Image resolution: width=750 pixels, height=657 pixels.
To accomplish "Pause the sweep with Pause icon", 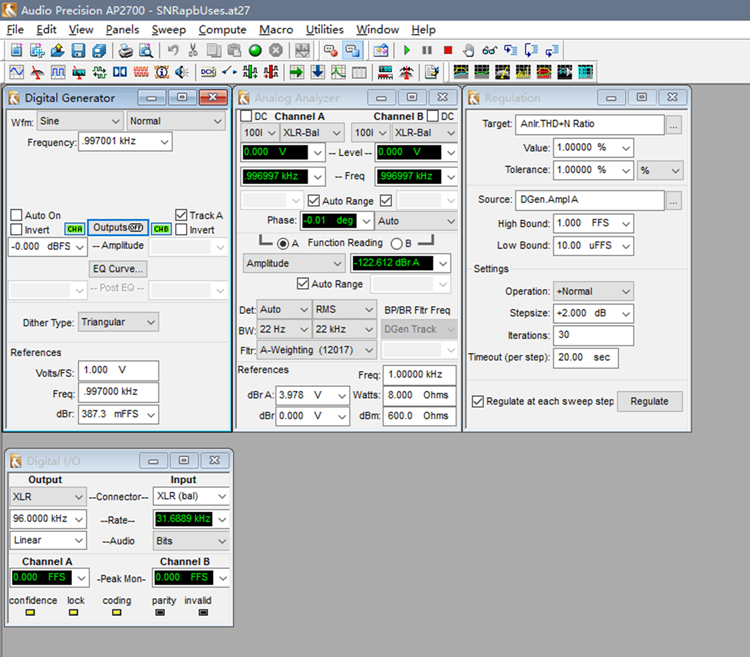I will [x=427, y=50].
